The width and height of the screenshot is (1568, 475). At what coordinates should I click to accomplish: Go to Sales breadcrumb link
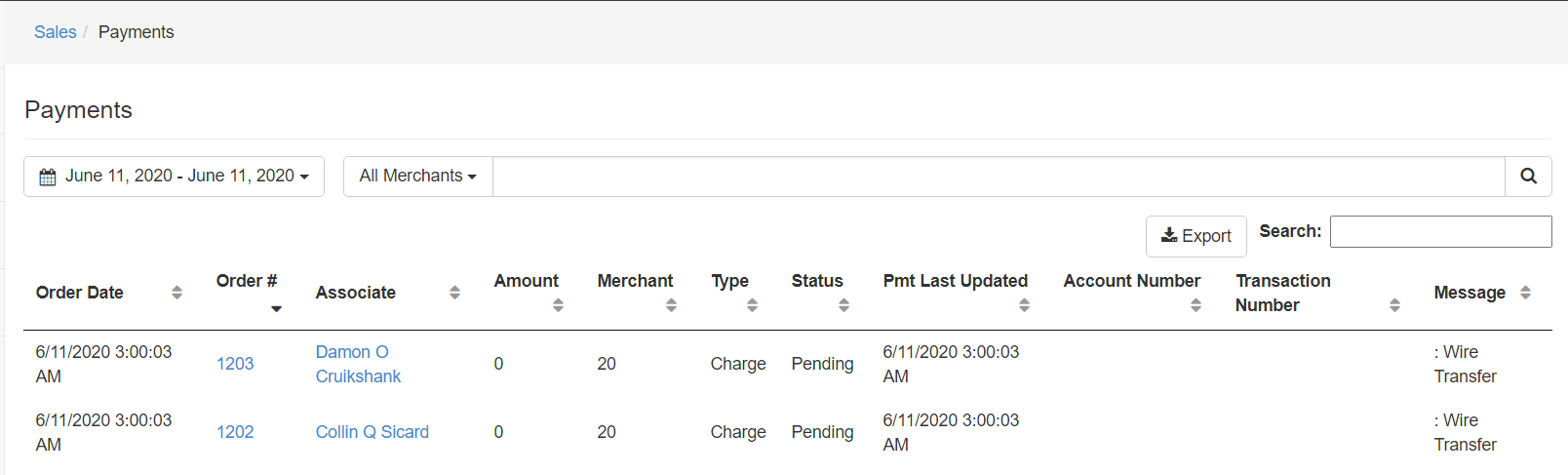coord(55,32)
